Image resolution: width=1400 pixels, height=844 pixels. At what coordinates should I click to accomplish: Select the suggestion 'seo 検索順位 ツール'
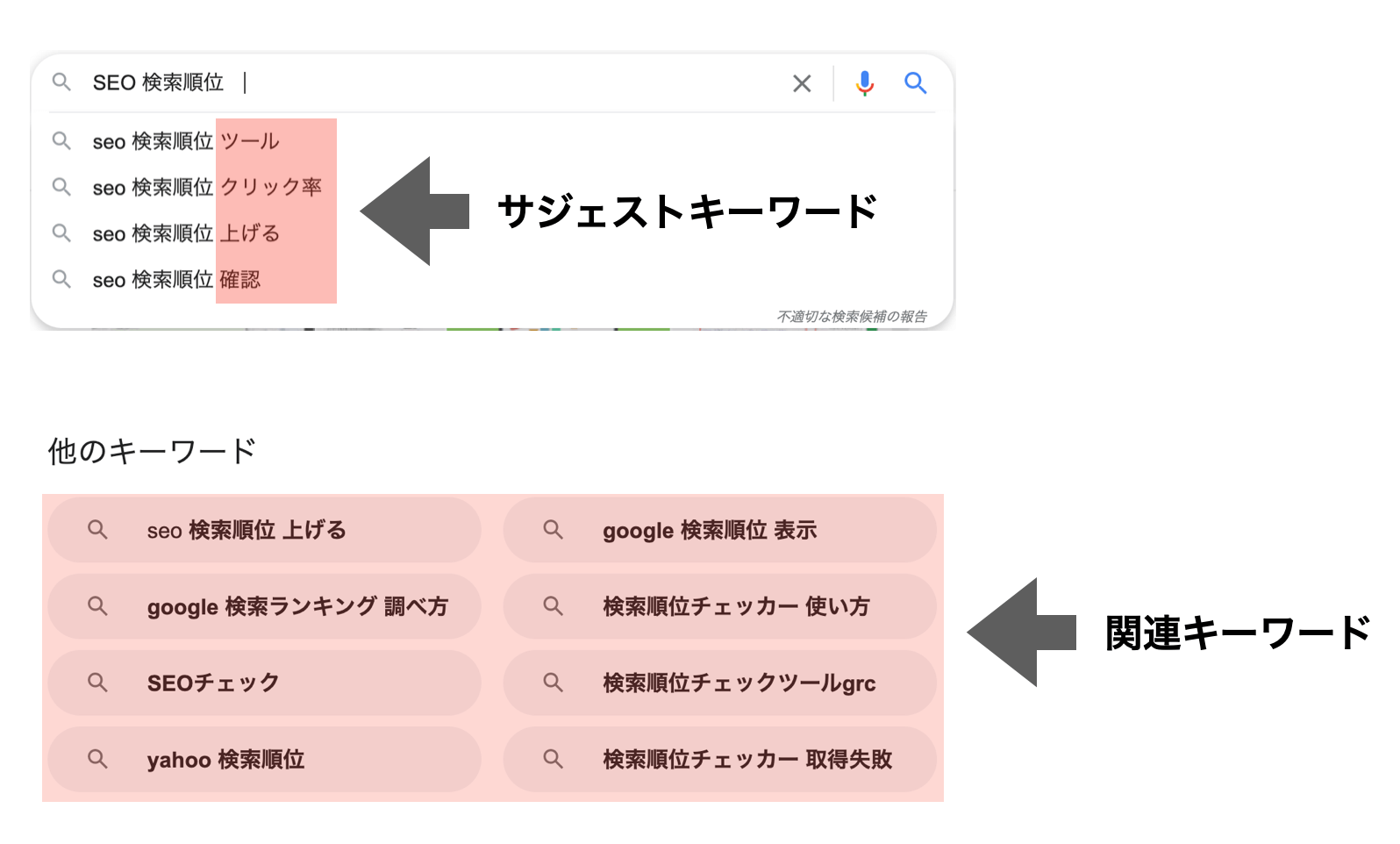(186, 140)
